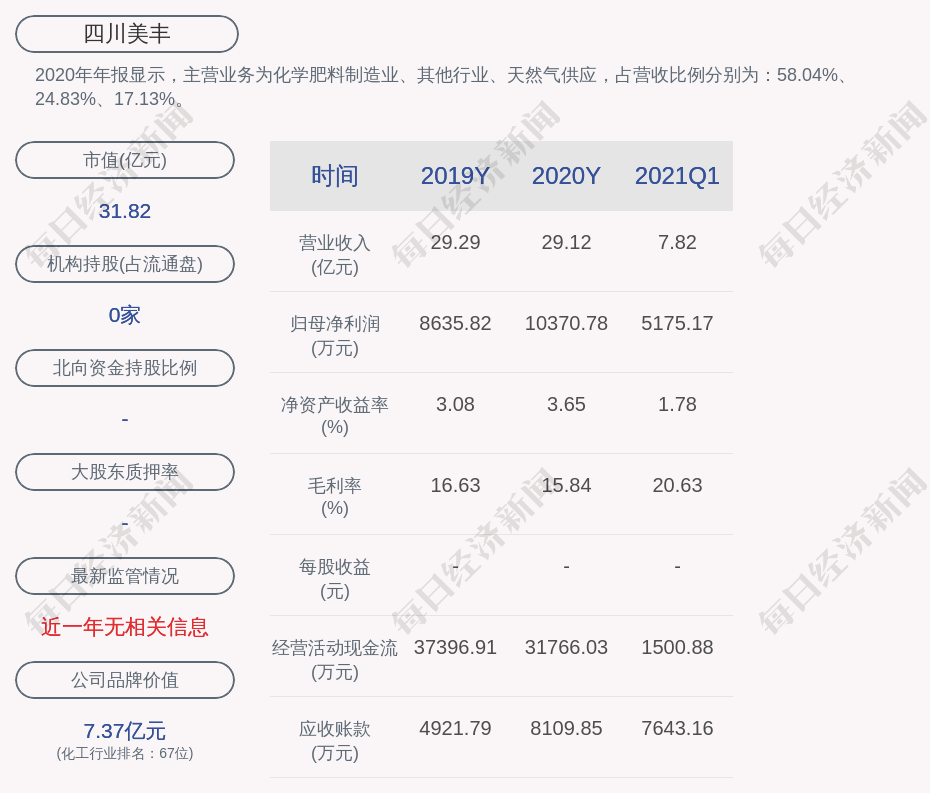Image resolution: width=930 pixels, height=793 pixels.
Task: Click the red 近一年无相关信息 text
Action: [125, 627]
